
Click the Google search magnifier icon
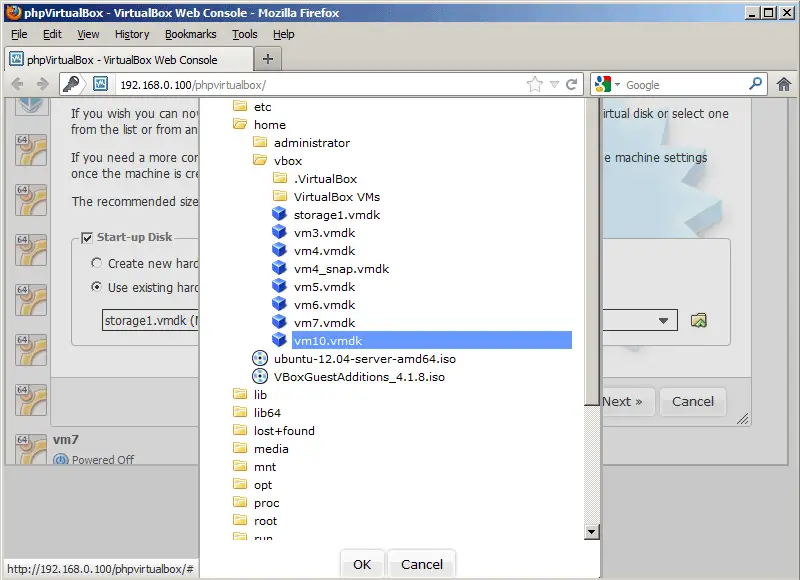pyautogui.click(x=756, y=84)
